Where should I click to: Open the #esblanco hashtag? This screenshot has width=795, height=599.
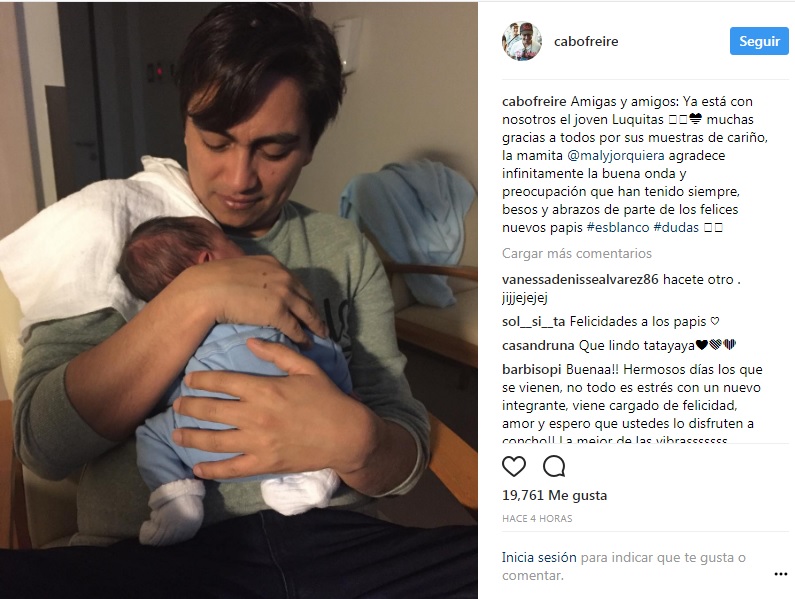tap(618, 228)
